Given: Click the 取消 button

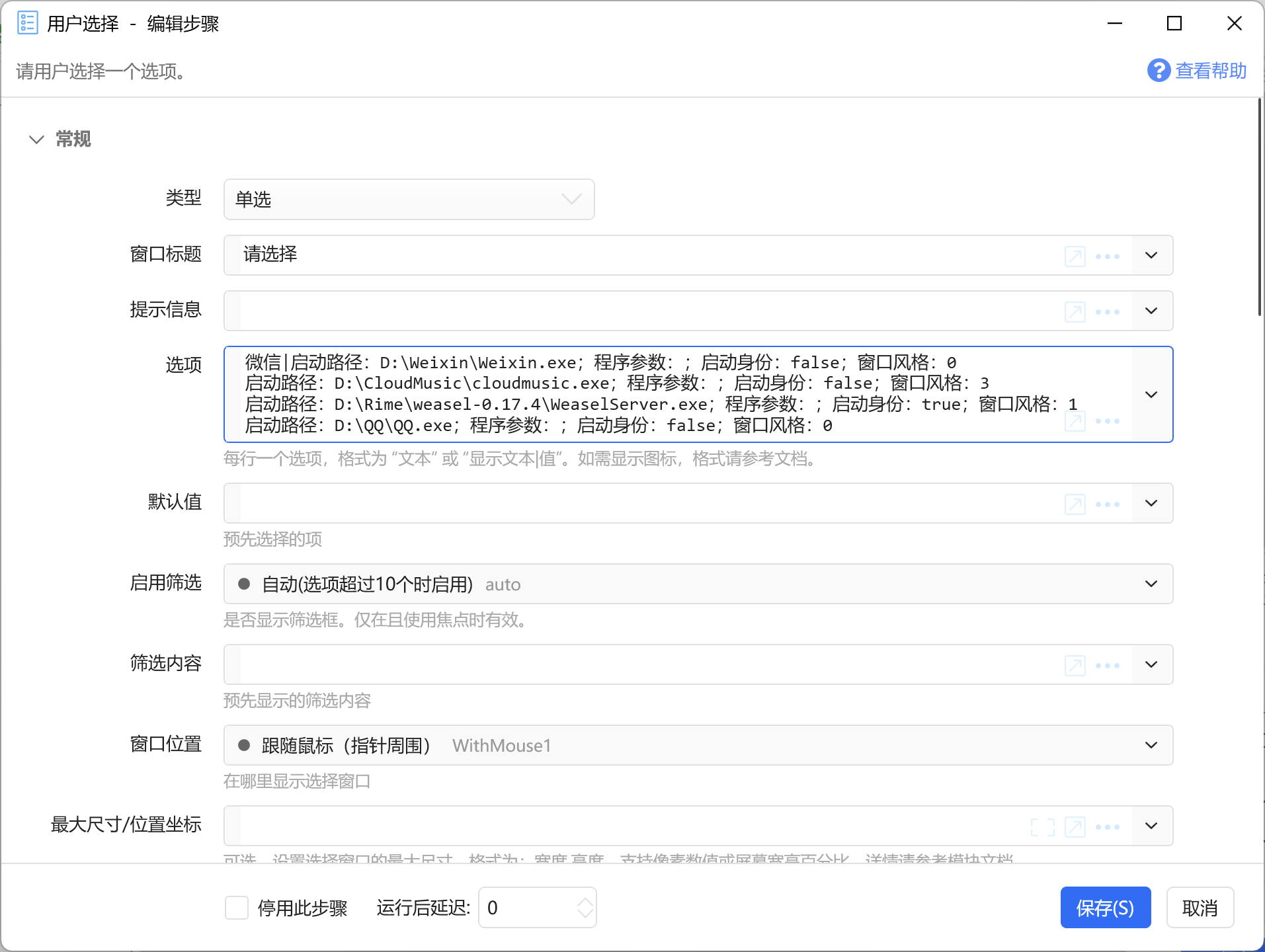Looking at the screenshot, I should tap(1200, 908).
